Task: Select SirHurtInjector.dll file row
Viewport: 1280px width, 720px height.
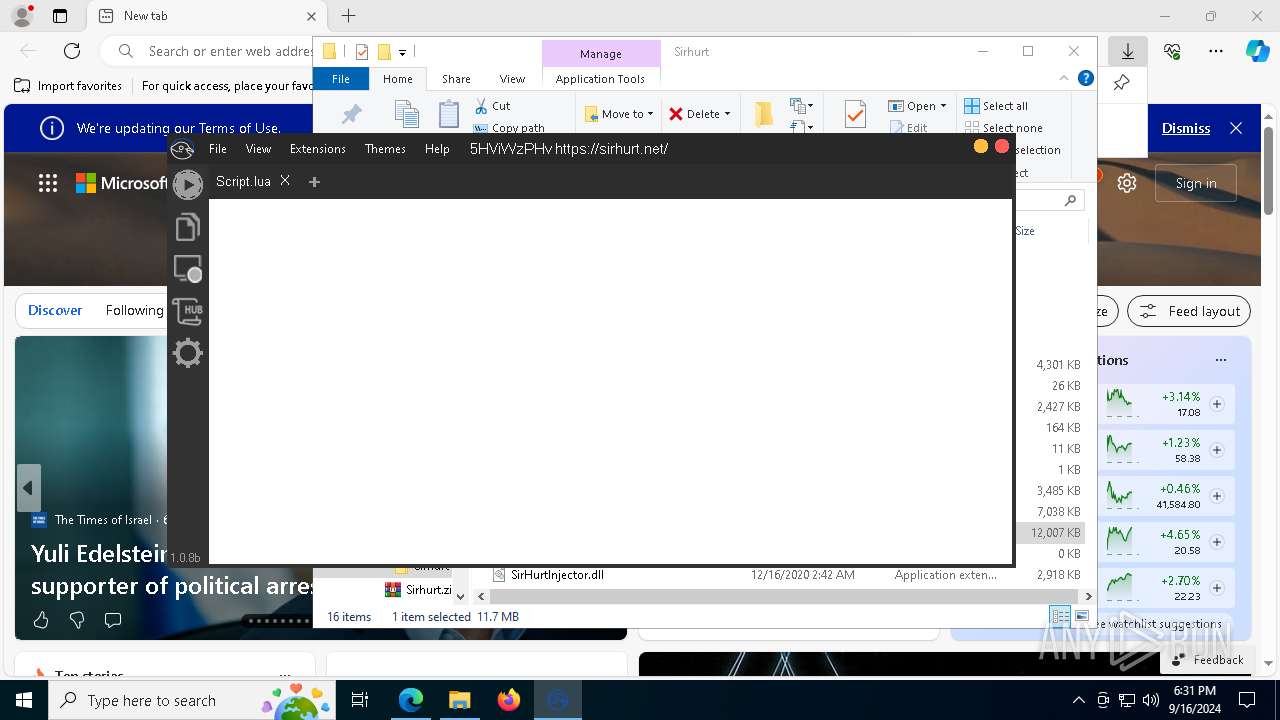Action: pos(785,575)
